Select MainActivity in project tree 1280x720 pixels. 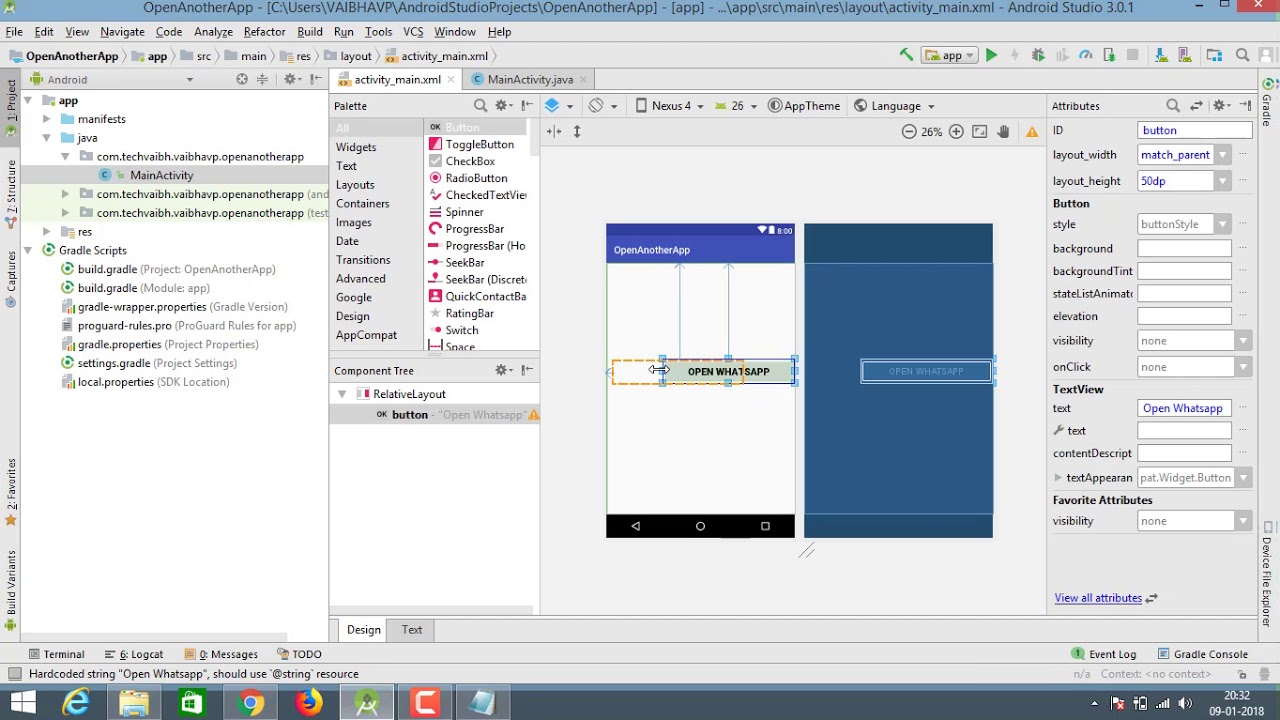pos(161,175)
